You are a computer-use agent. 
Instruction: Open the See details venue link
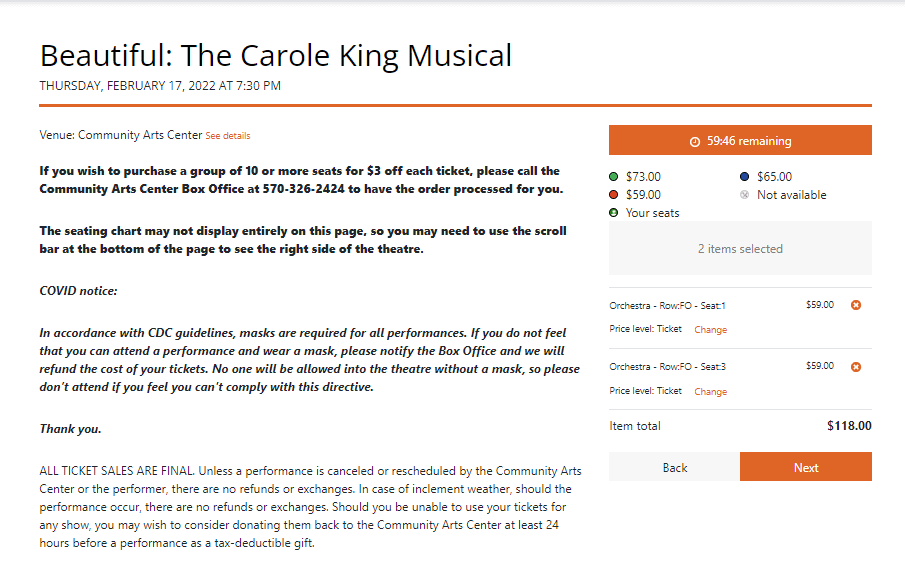tap(228, 136)
